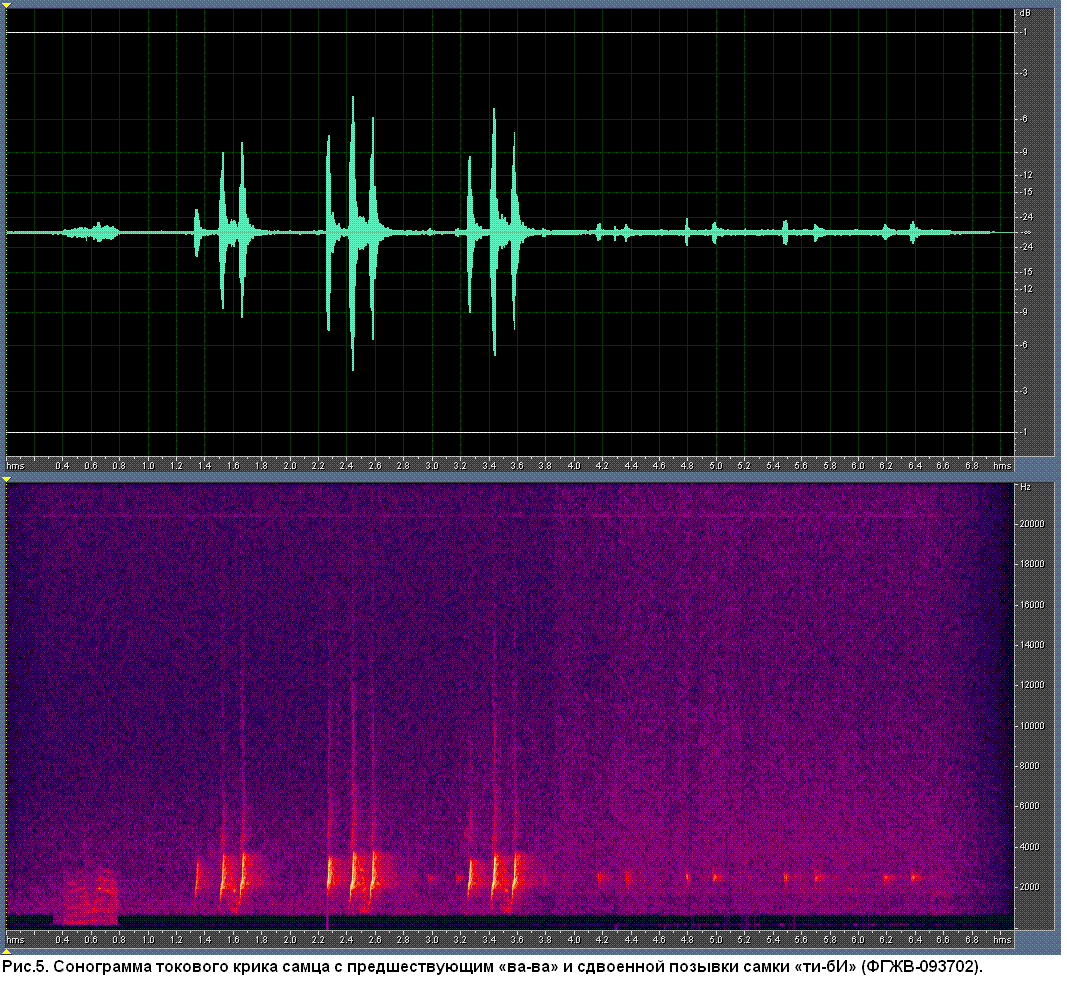This screenshot has height=1000, width=1067.
Task: Click the infinity mark on the dB scale
Action: click(1025, 233)
